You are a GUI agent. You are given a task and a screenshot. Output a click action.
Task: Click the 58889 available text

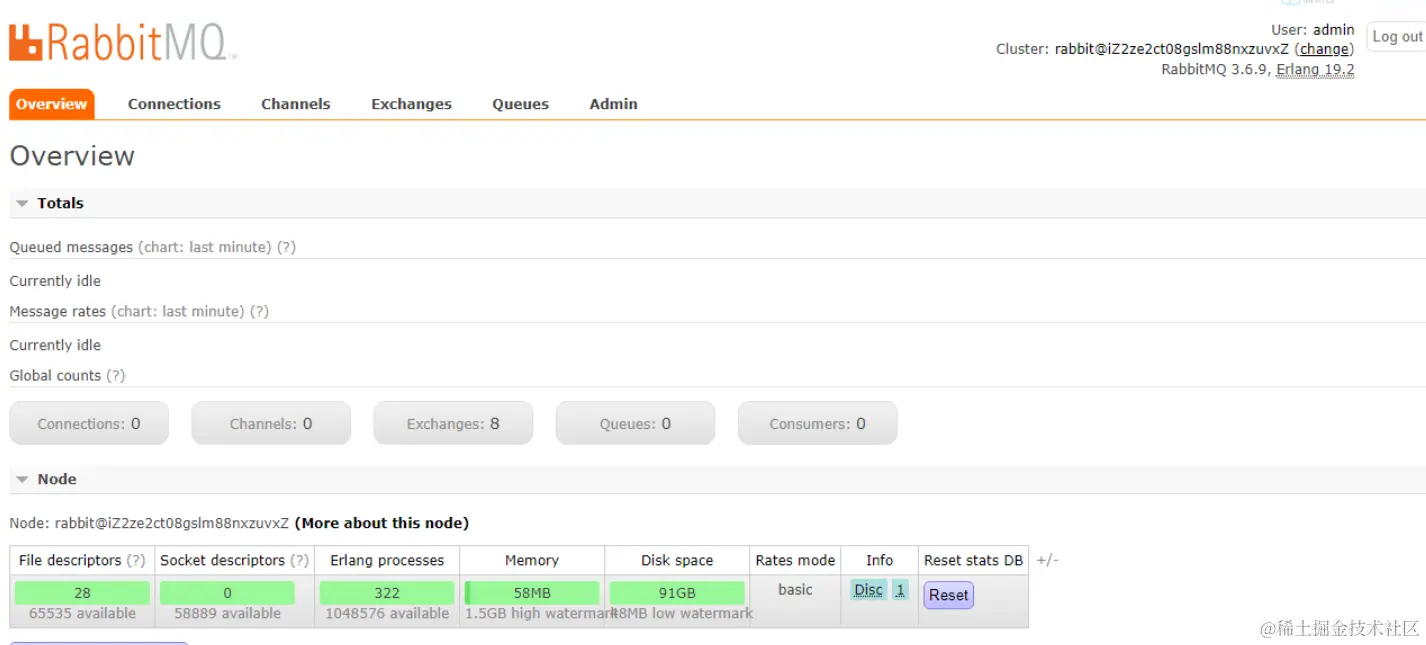[x=227, y=614]
